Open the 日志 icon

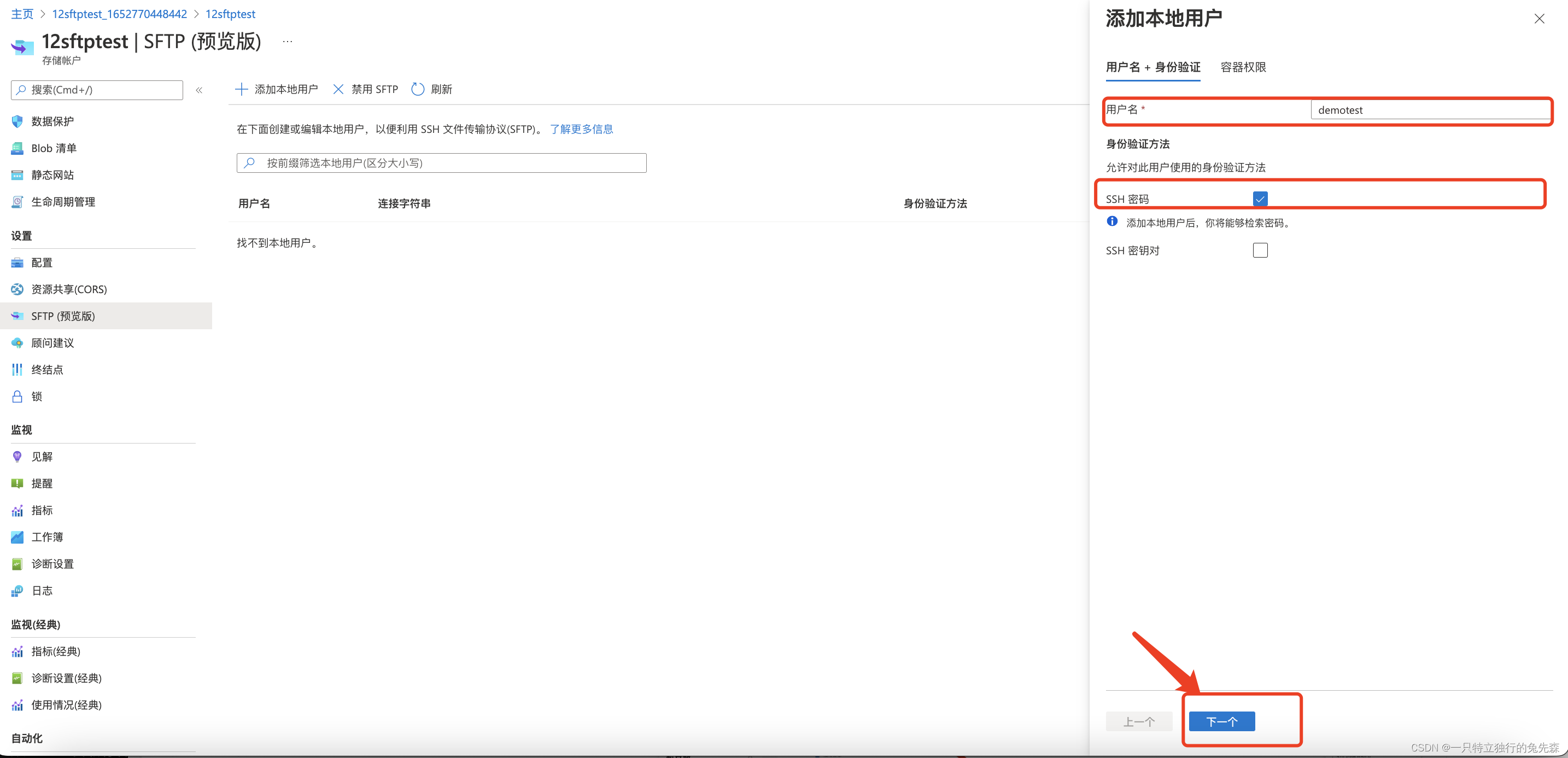17,591
